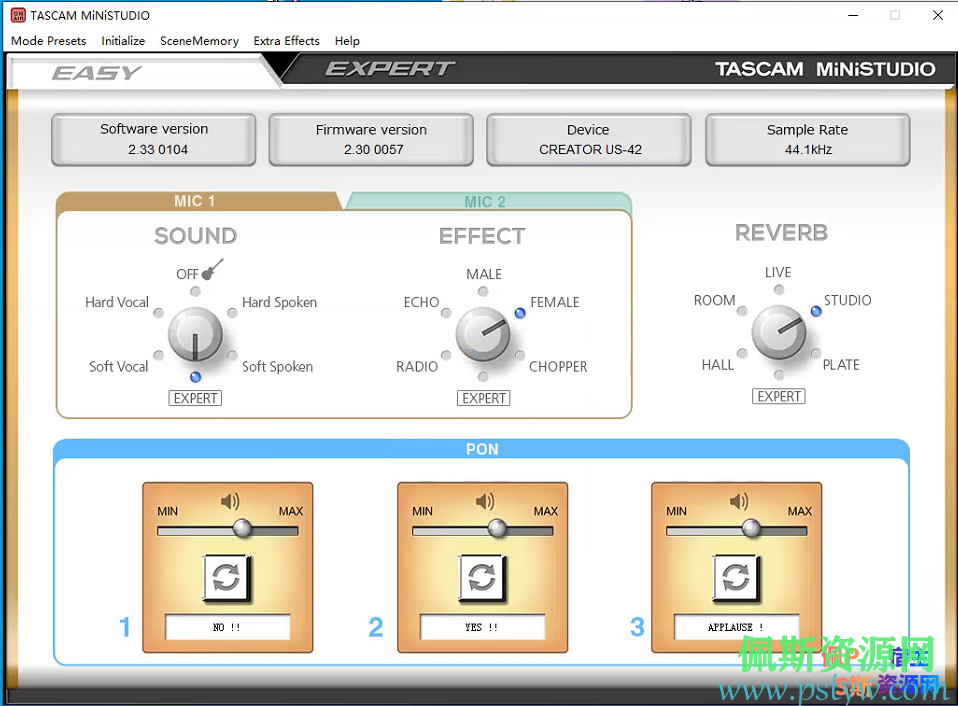
Task: Click the PON pad 1 reload icon
Action: pos(227,577)
